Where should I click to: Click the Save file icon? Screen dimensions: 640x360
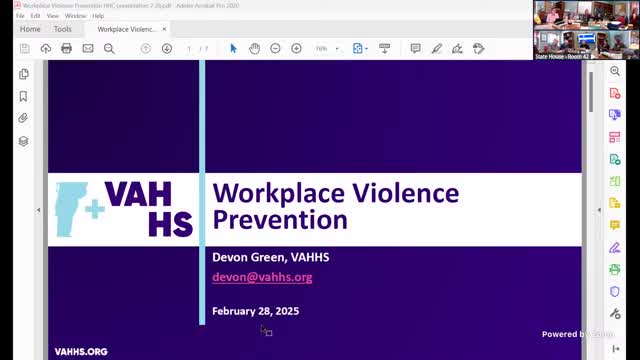[x=24, y=49]
